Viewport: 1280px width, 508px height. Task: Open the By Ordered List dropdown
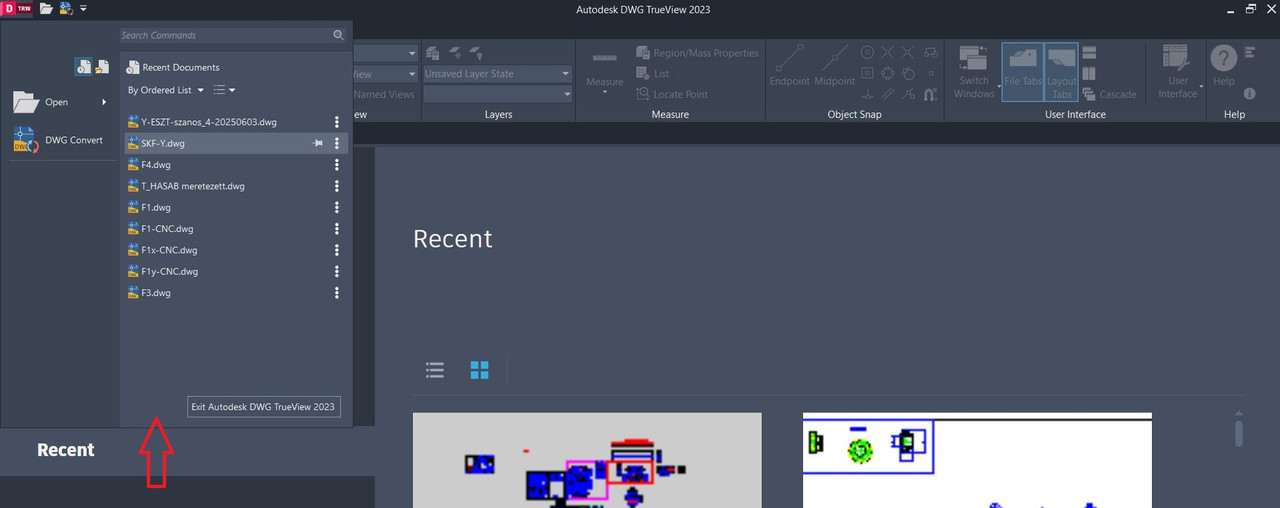coord(166,90)
